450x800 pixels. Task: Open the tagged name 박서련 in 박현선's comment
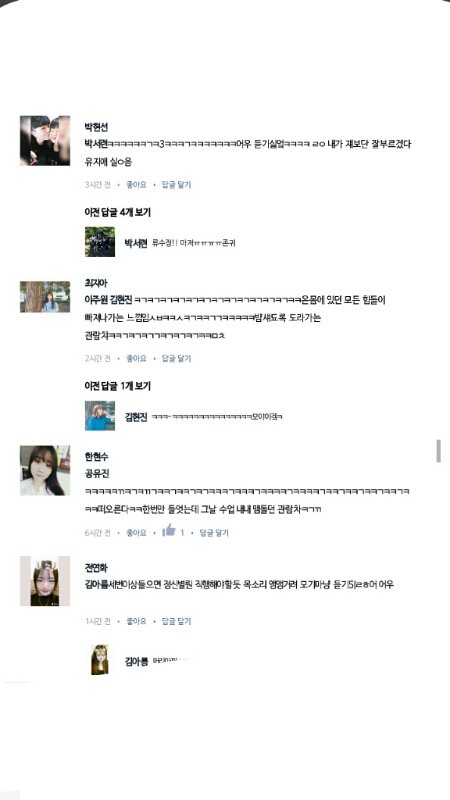96,144
